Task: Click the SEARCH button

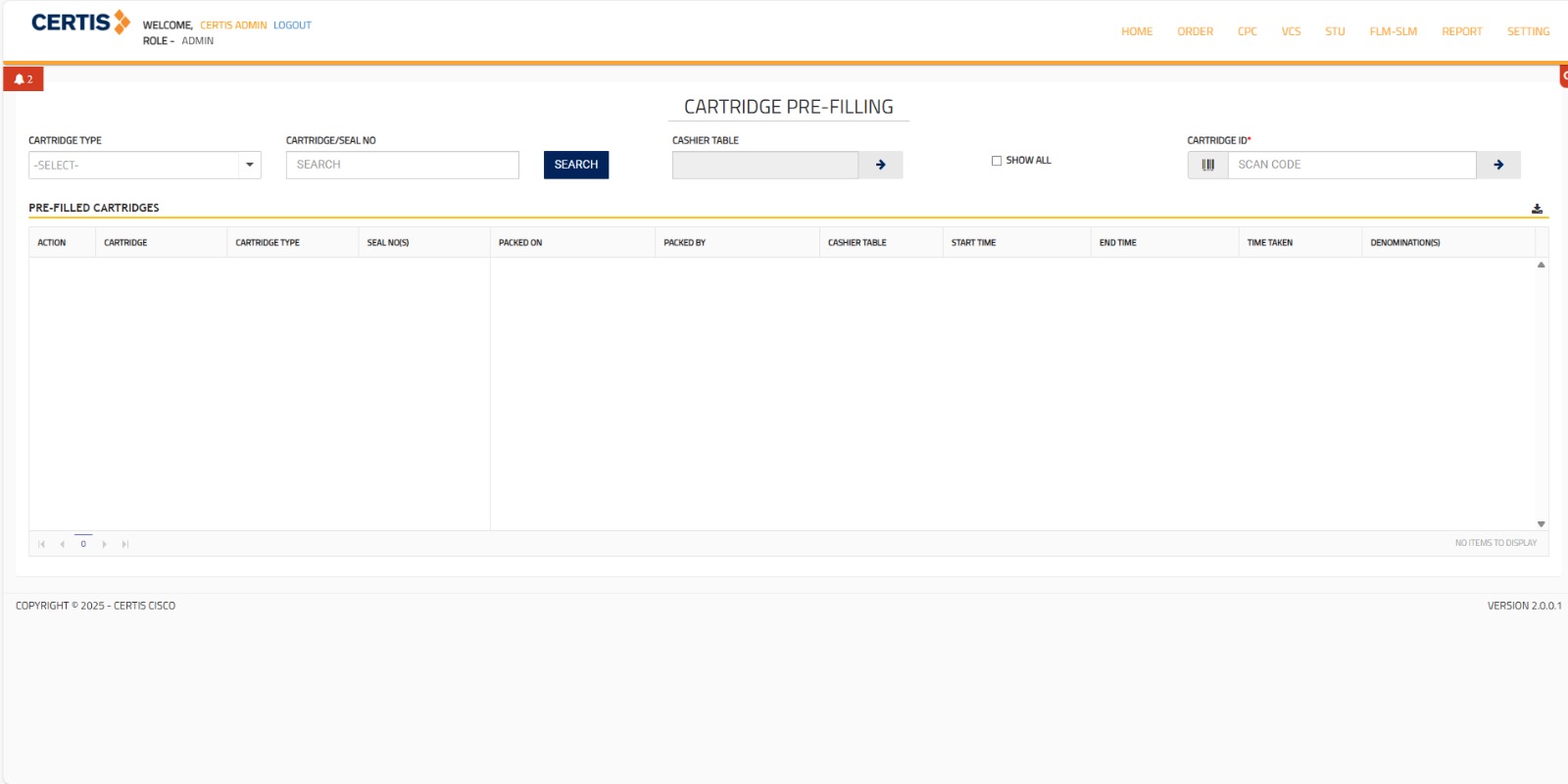Action: [x=576, y=165]
